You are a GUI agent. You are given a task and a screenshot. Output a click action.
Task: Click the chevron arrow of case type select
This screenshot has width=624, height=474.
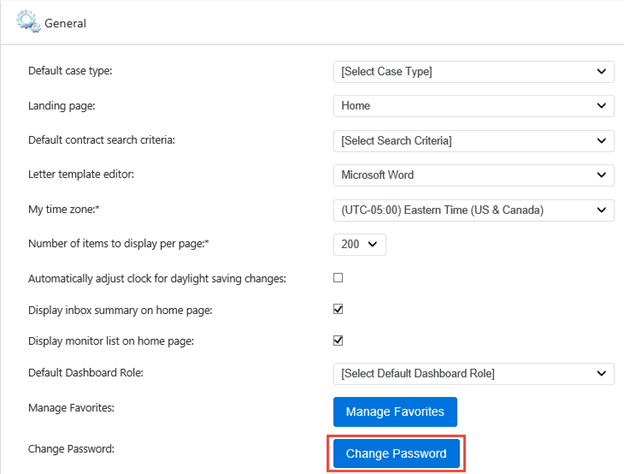click(601, 72)
